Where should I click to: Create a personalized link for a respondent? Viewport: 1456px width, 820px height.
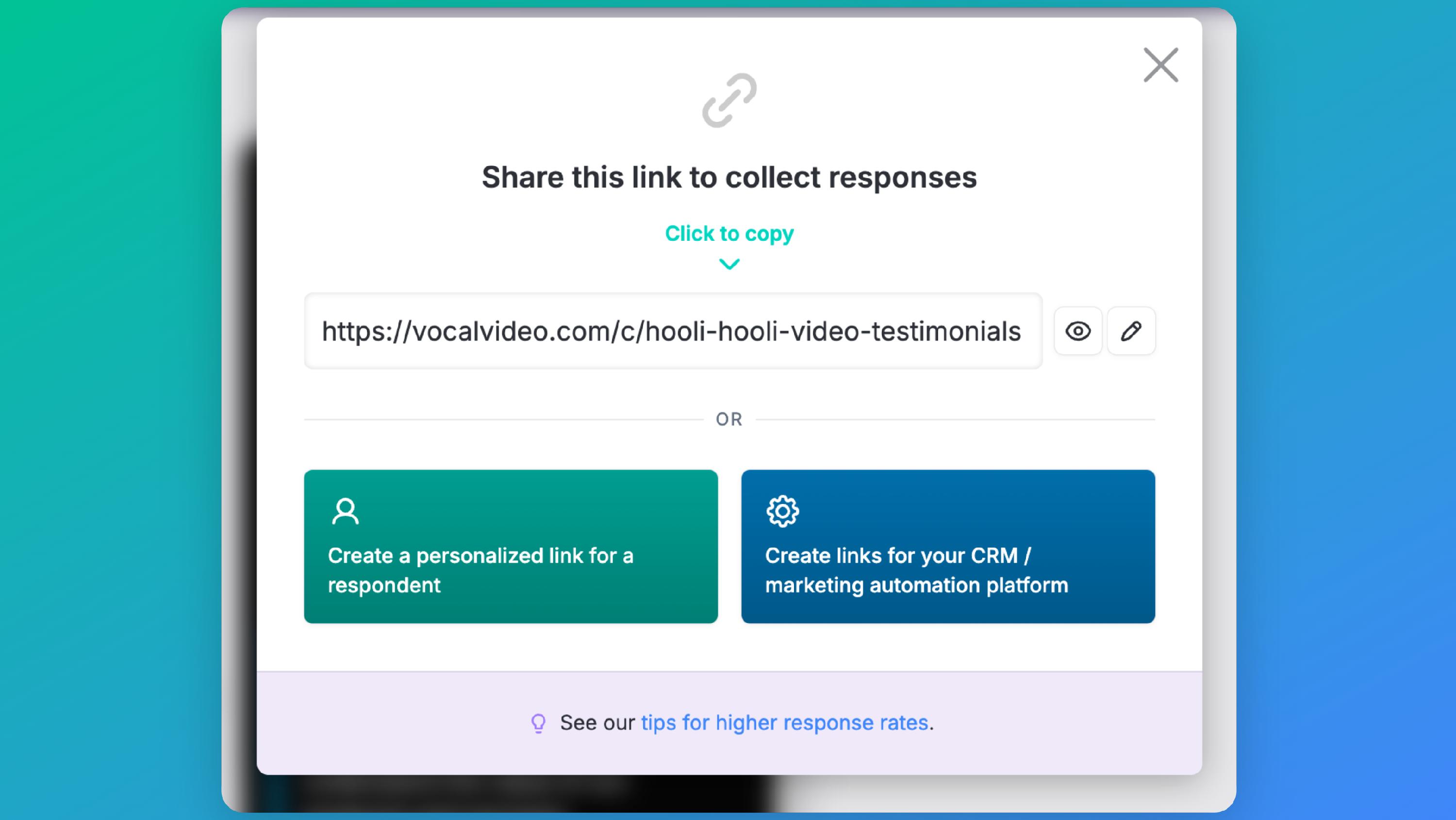511,546
